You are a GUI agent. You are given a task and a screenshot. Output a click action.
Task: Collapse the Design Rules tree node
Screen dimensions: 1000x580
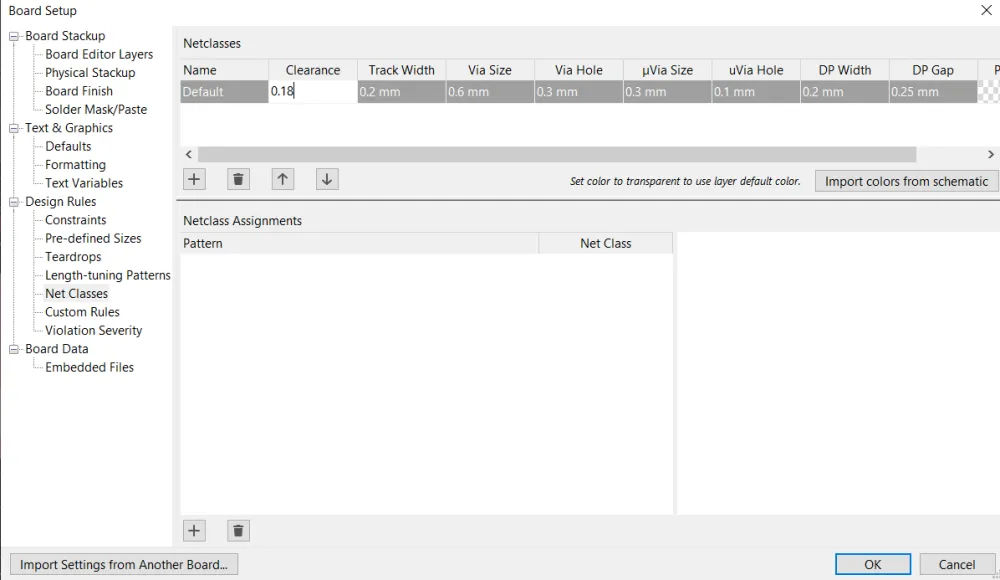coord(15,202)
